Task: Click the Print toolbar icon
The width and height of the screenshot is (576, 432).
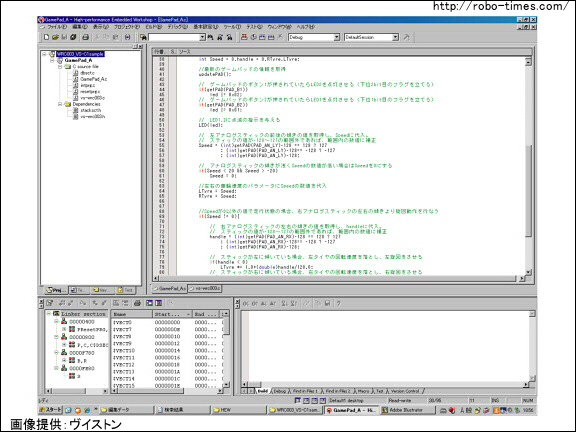Action: click(85, 37)
